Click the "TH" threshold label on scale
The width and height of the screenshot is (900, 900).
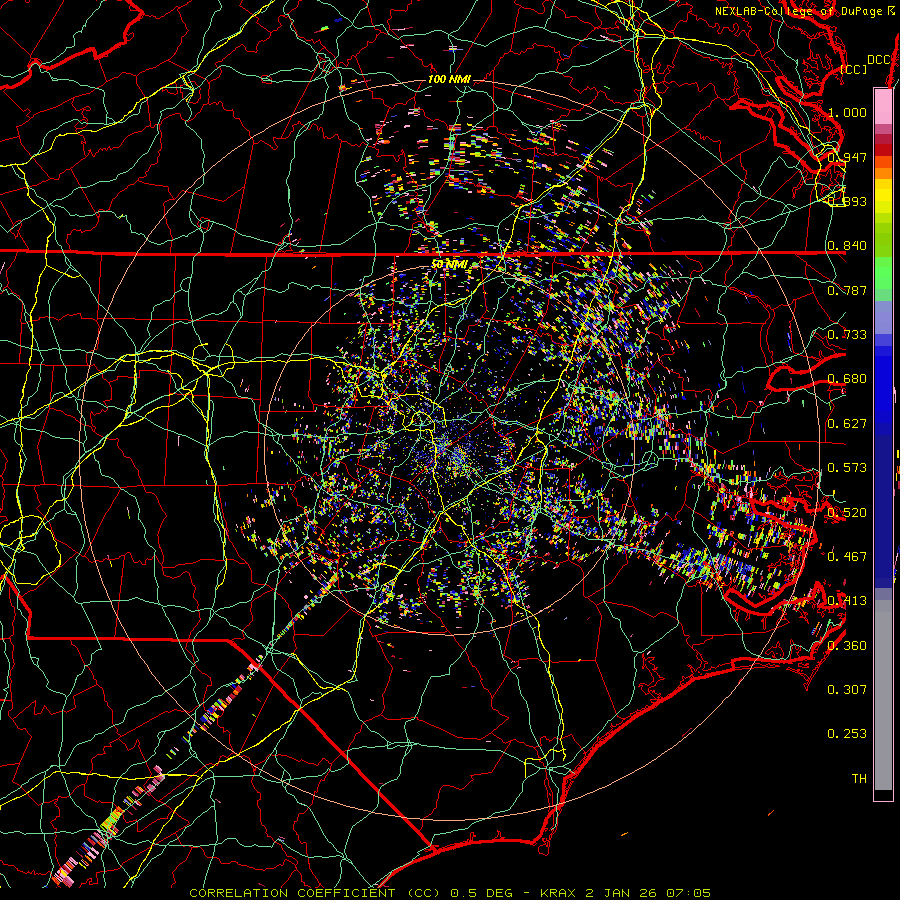(859, 778)
